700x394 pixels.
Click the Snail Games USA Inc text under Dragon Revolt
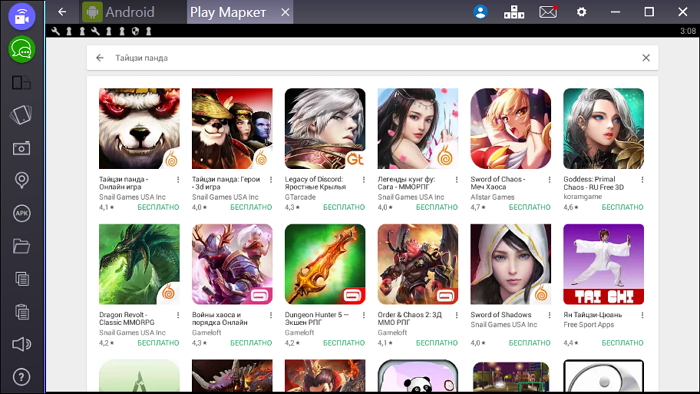pyautogui.click(x=132, y=333)
